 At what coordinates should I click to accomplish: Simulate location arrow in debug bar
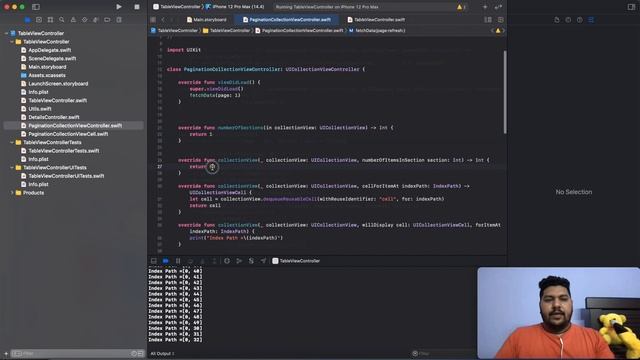pos(263,261)
